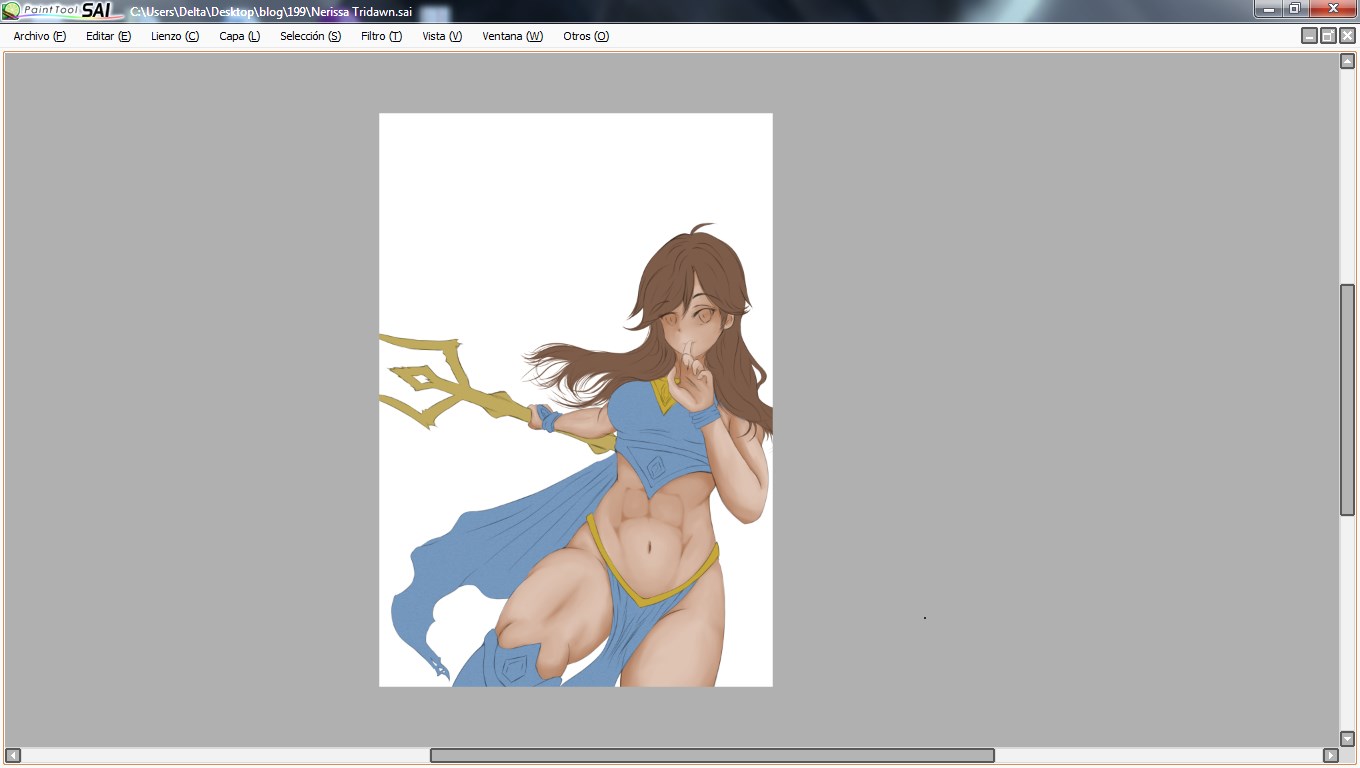
Task: Open the Editar menu
Action: [108, 36]
